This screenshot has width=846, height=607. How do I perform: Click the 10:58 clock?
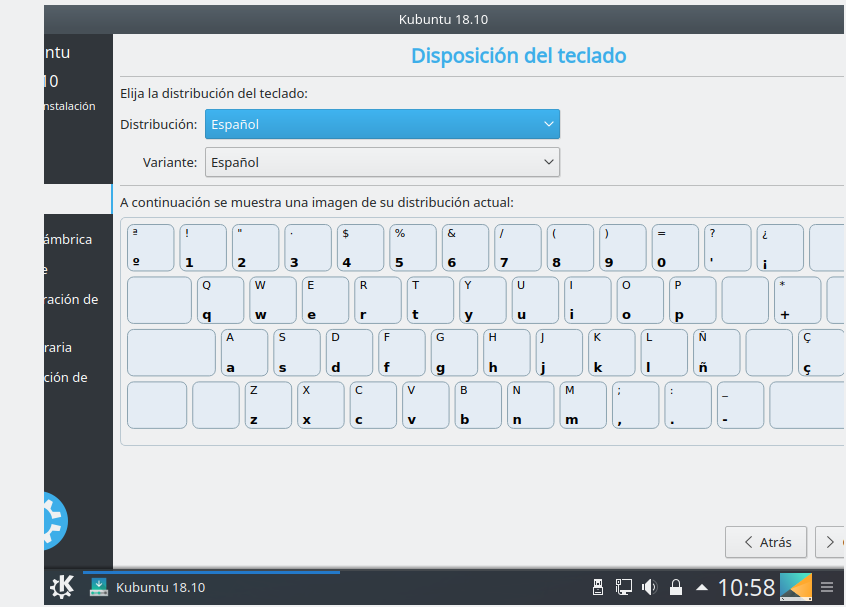(746, 587)
